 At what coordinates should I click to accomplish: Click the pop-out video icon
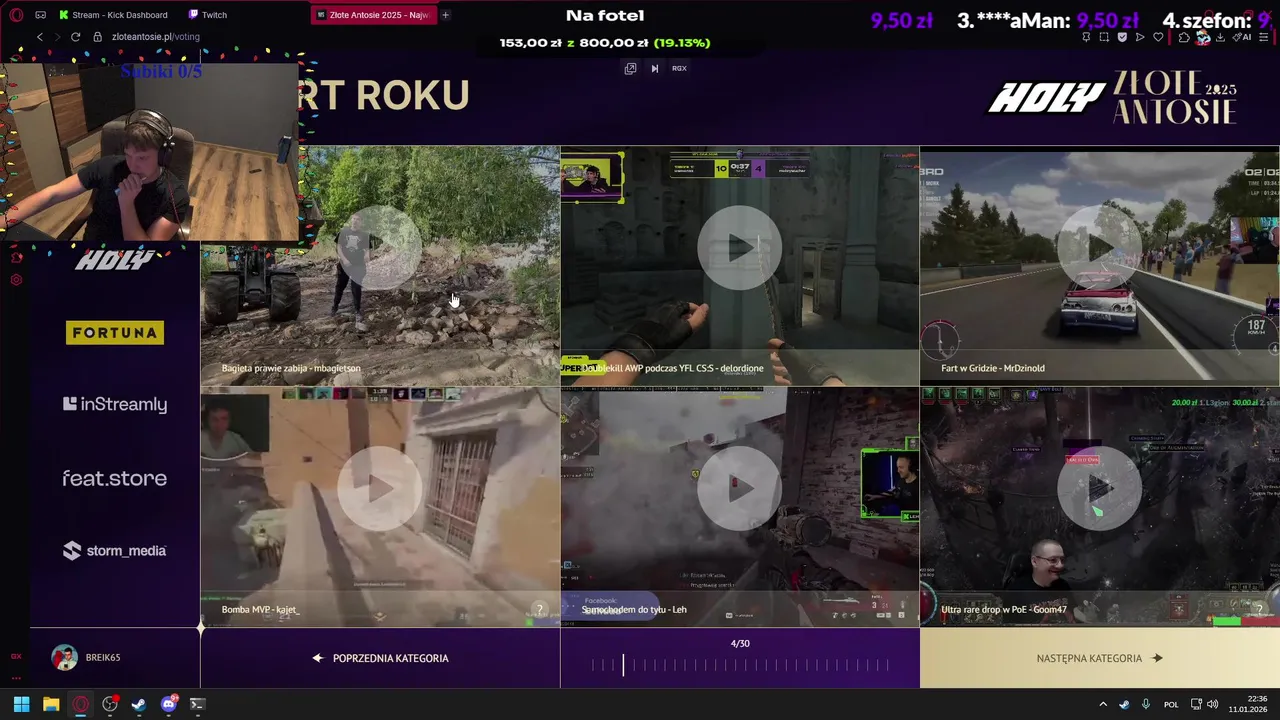click(630, 68)
